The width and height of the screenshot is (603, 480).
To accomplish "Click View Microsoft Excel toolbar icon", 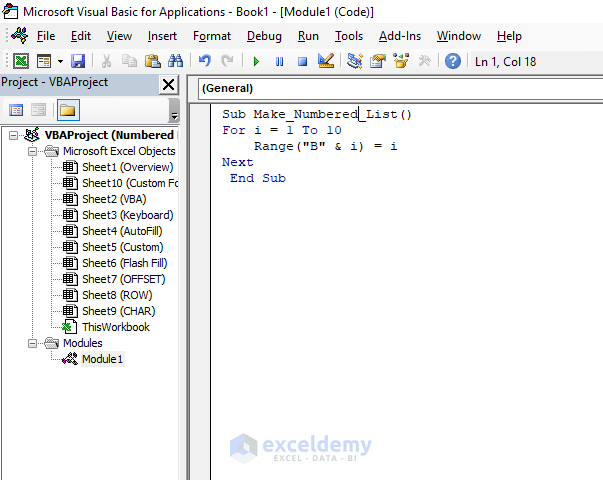I will point(21,61).
